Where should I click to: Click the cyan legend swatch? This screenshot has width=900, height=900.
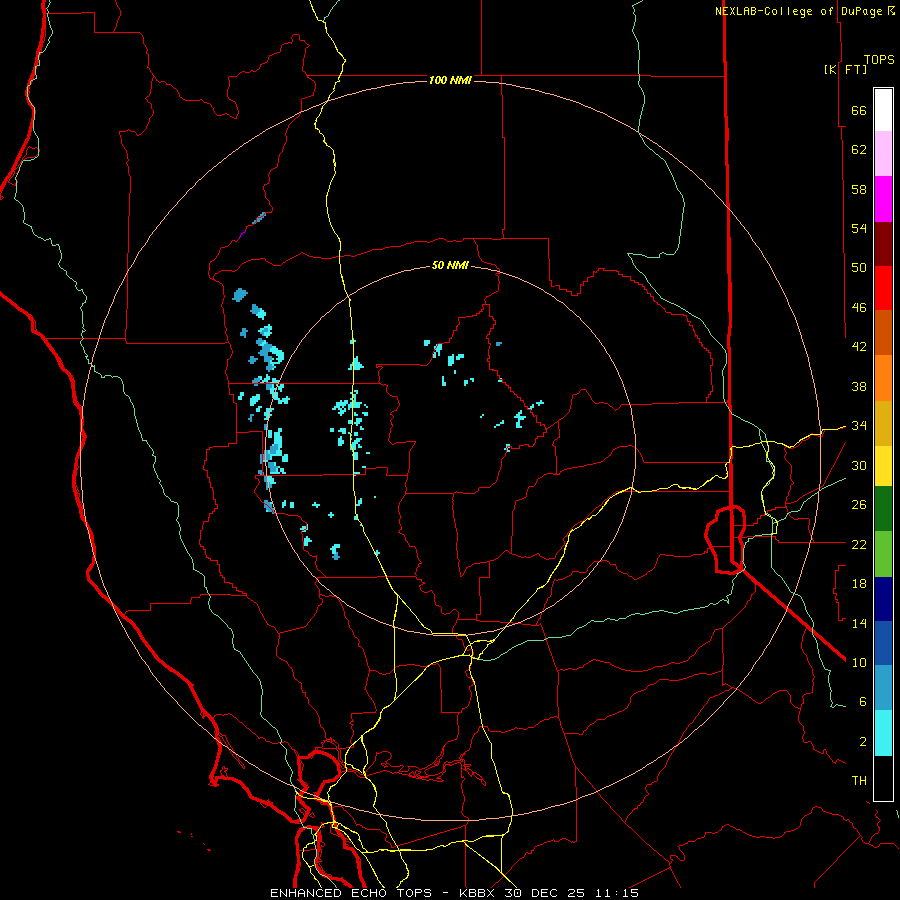pos(883,733)
